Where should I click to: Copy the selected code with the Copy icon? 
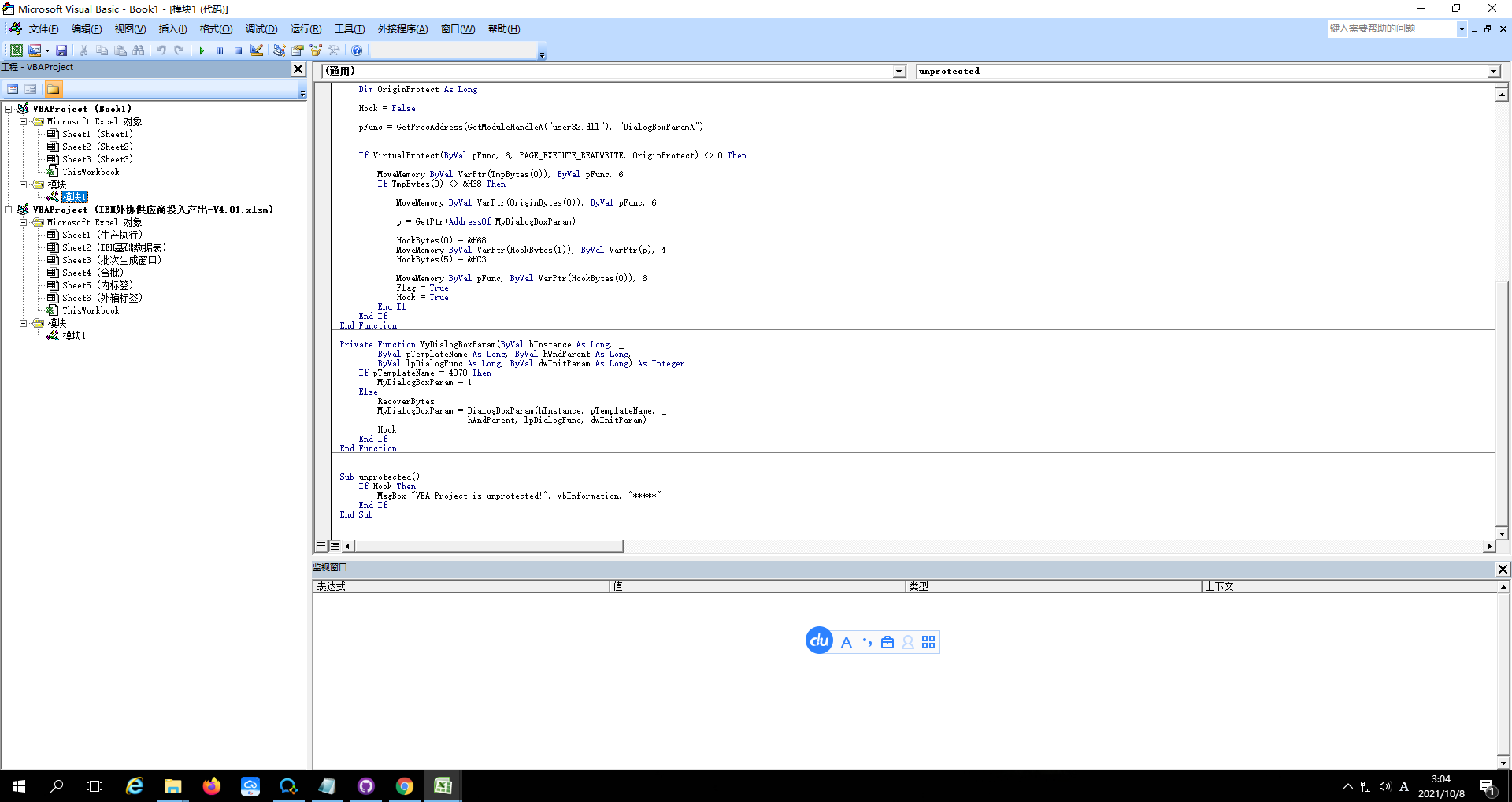(x=102, y=50)
